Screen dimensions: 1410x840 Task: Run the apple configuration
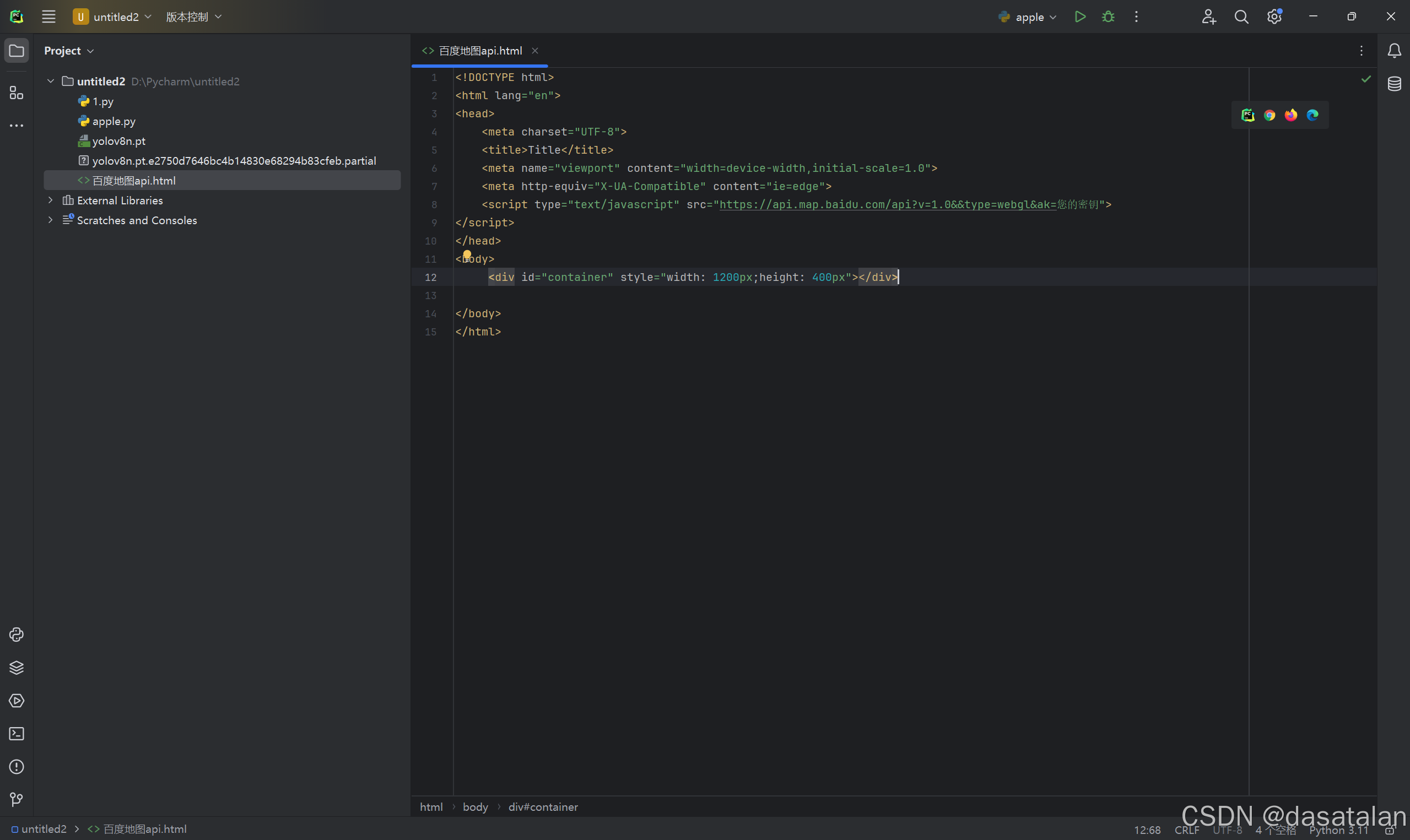click(1079, 17)
